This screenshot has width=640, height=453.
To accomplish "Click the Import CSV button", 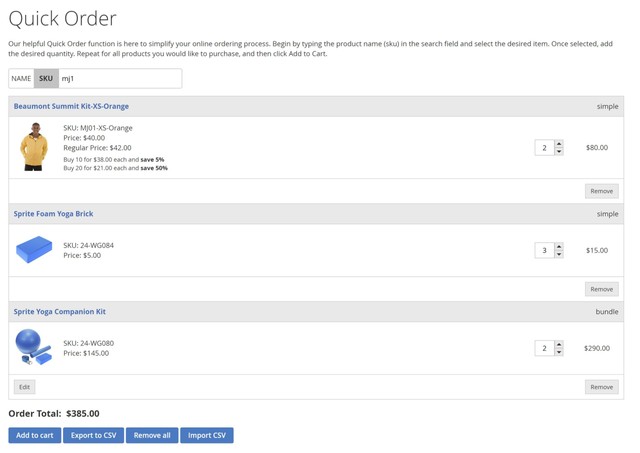I will (x=207, y=435).
